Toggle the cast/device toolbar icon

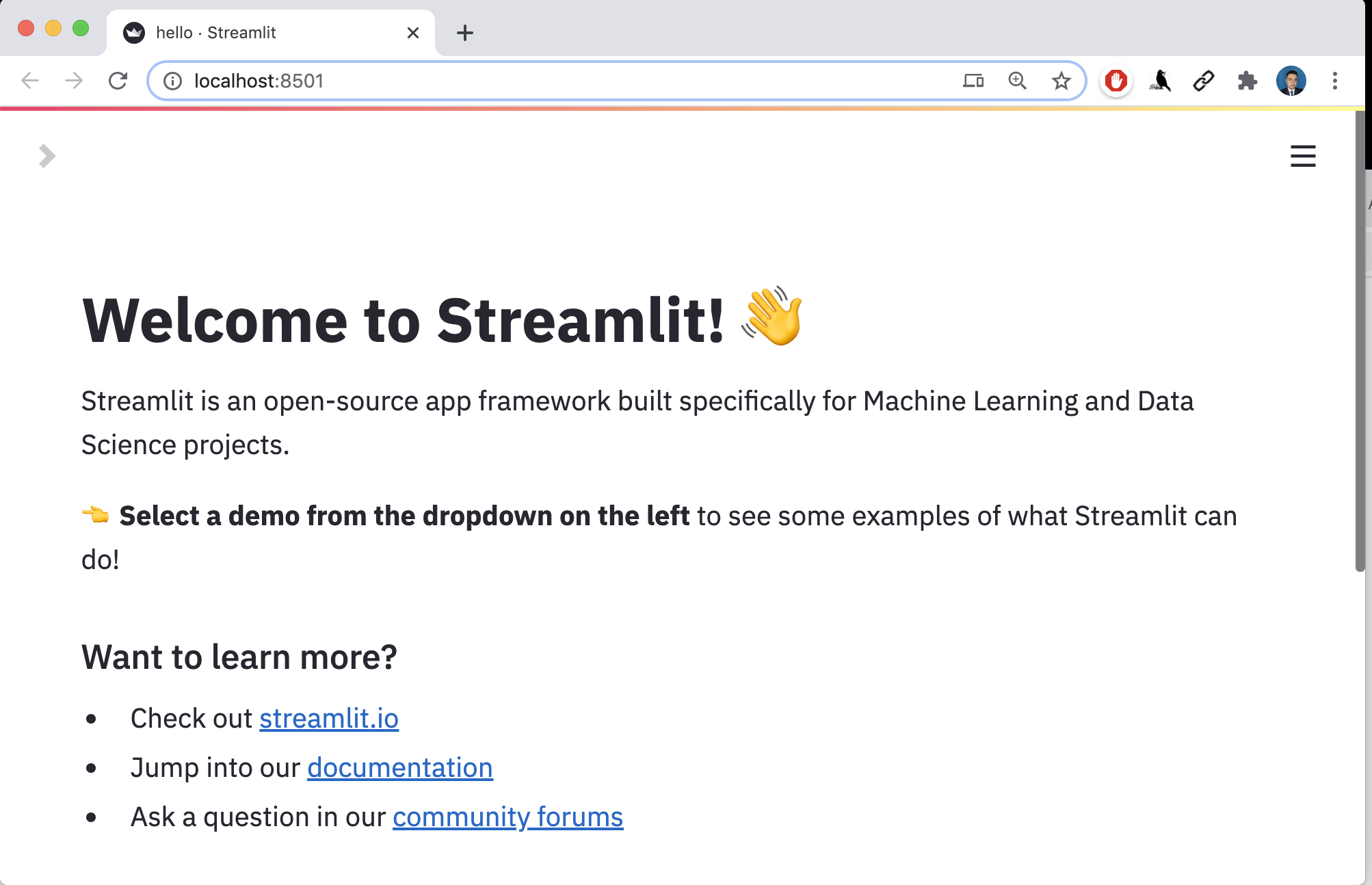974,81
